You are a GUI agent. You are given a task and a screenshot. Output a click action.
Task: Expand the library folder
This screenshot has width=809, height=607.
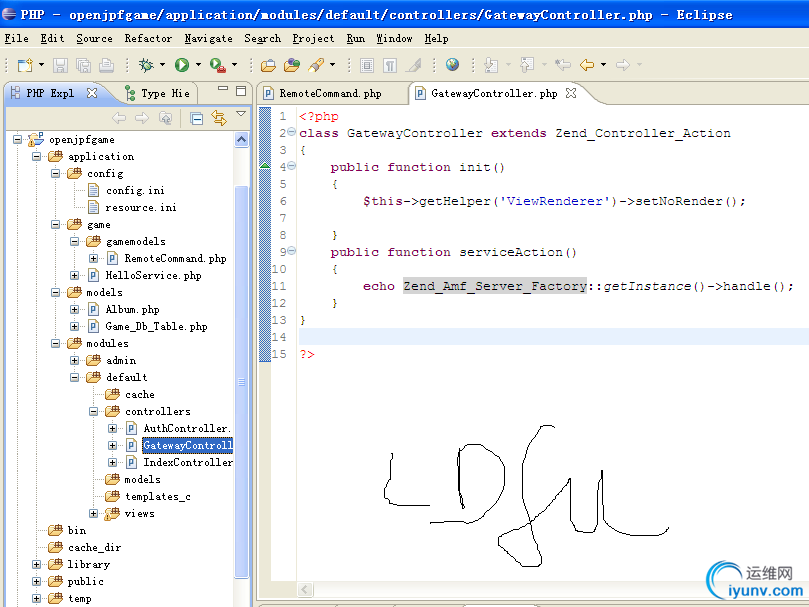tap(36, 565)
